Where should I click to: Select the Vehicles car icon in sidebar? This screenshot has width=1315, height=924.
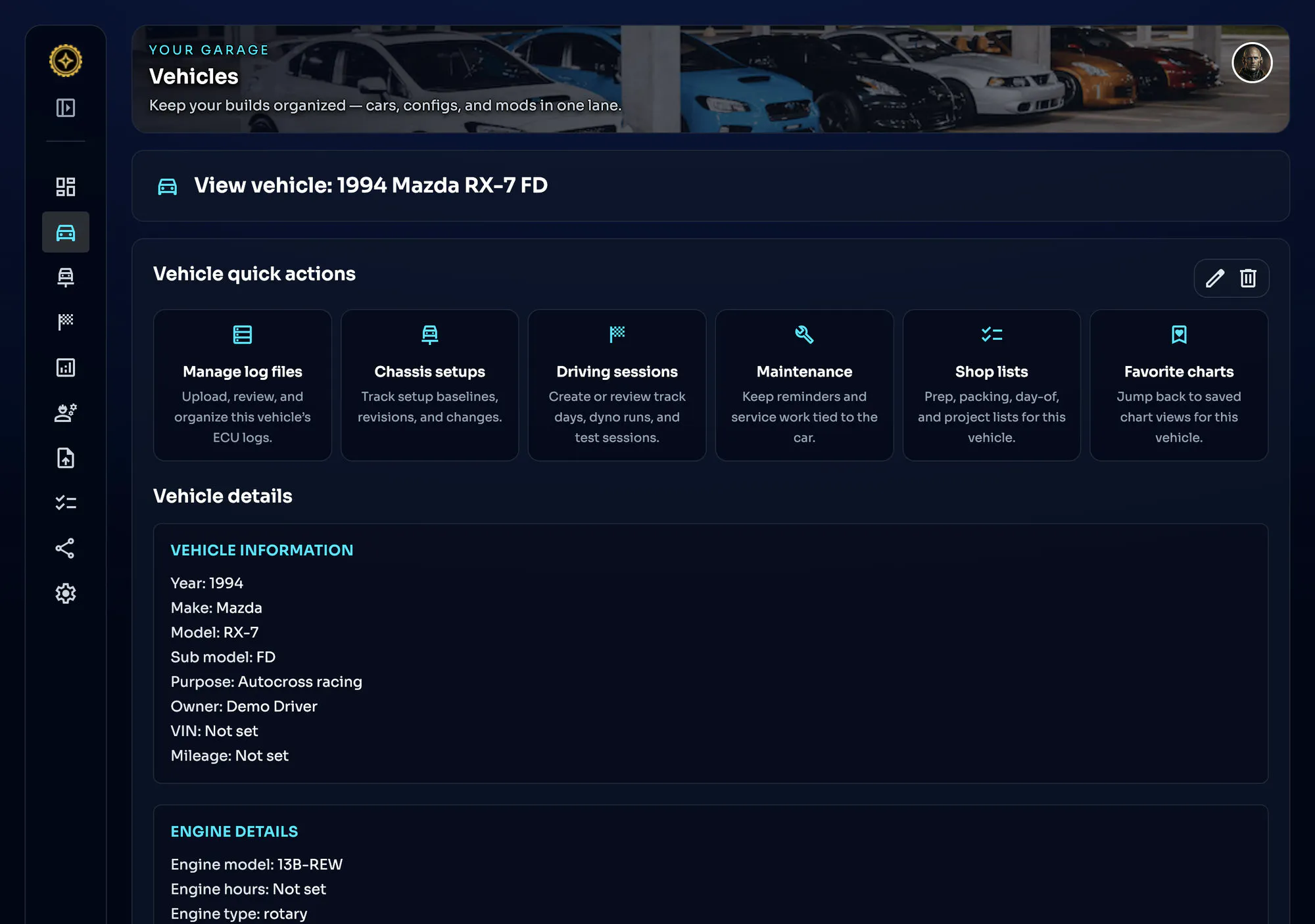66,232
